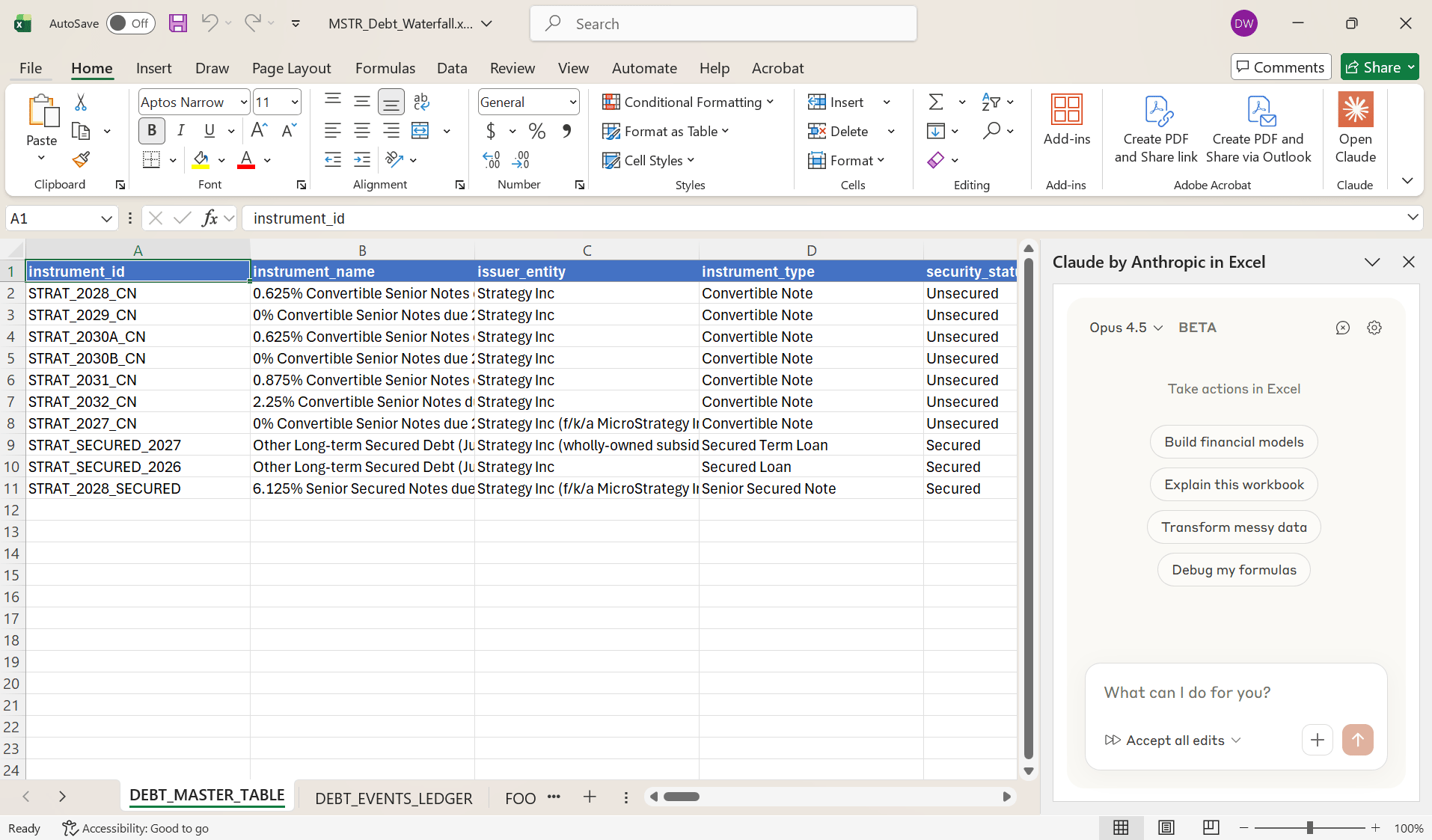Open the font name dropdown

[x=244, y=102]
